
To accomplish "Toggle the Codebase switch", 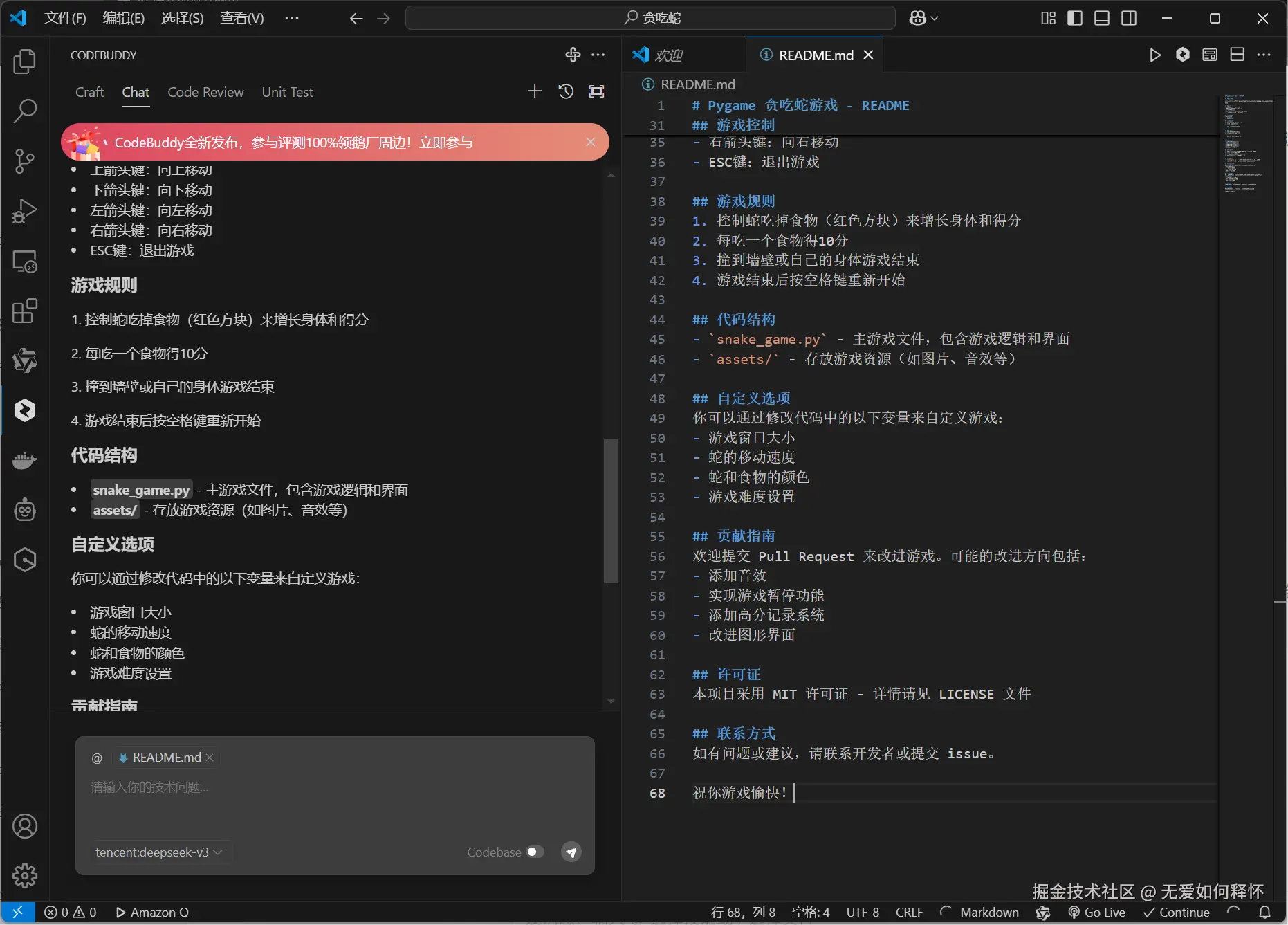I will tap(535, 852).
